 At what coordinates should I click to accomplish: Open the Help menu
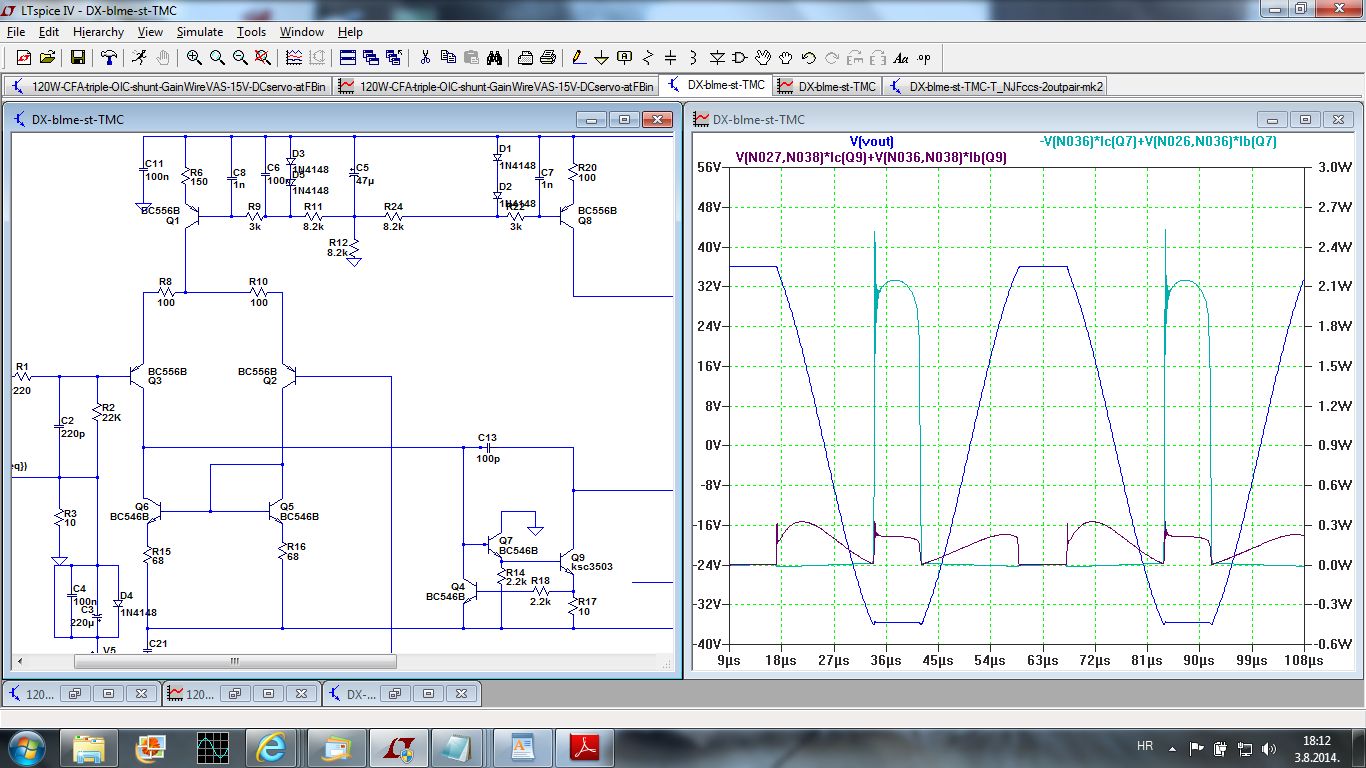point(350,32)
